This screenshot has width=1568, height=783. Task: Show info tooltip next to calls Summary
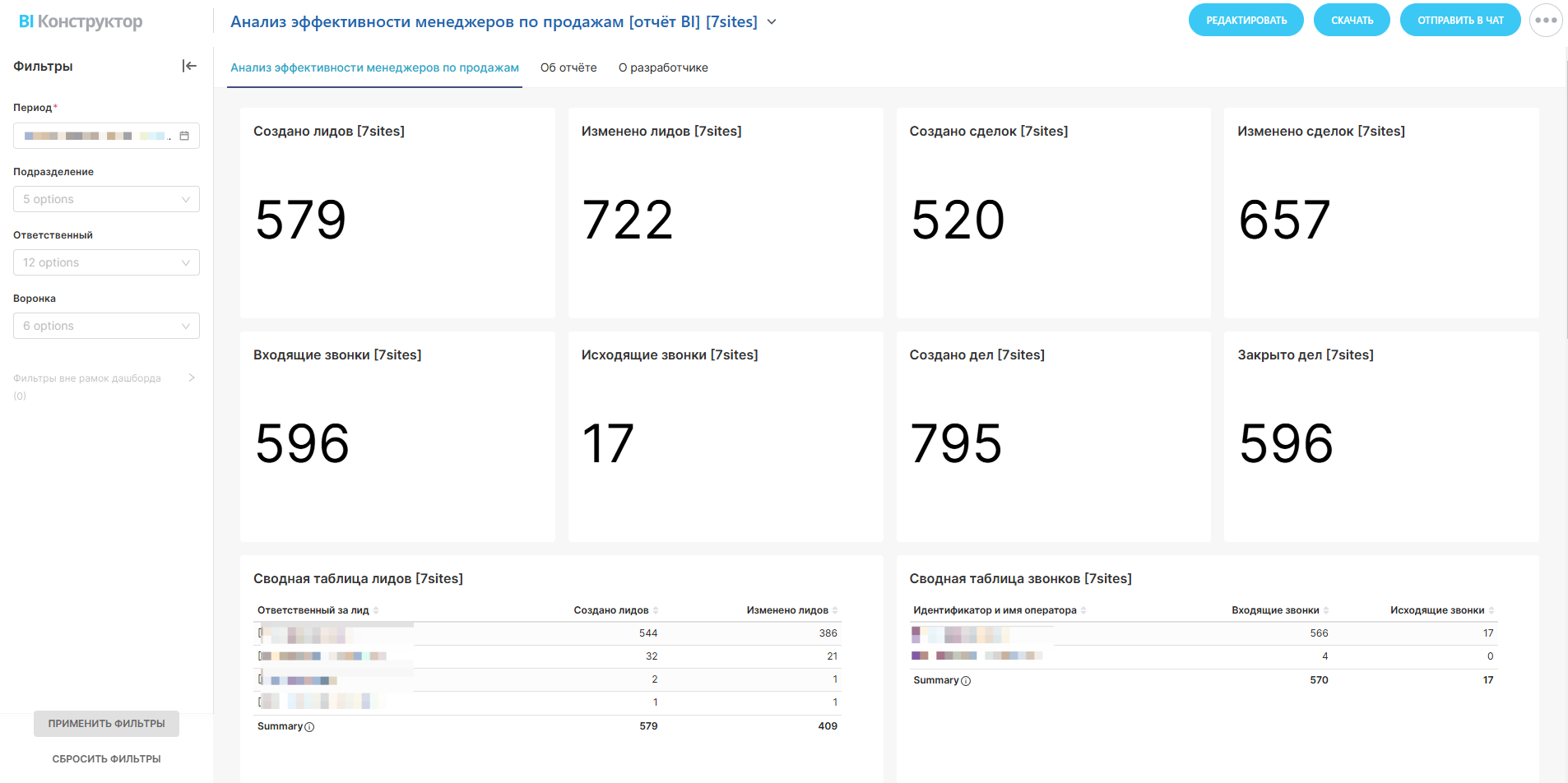pos(966,681)
